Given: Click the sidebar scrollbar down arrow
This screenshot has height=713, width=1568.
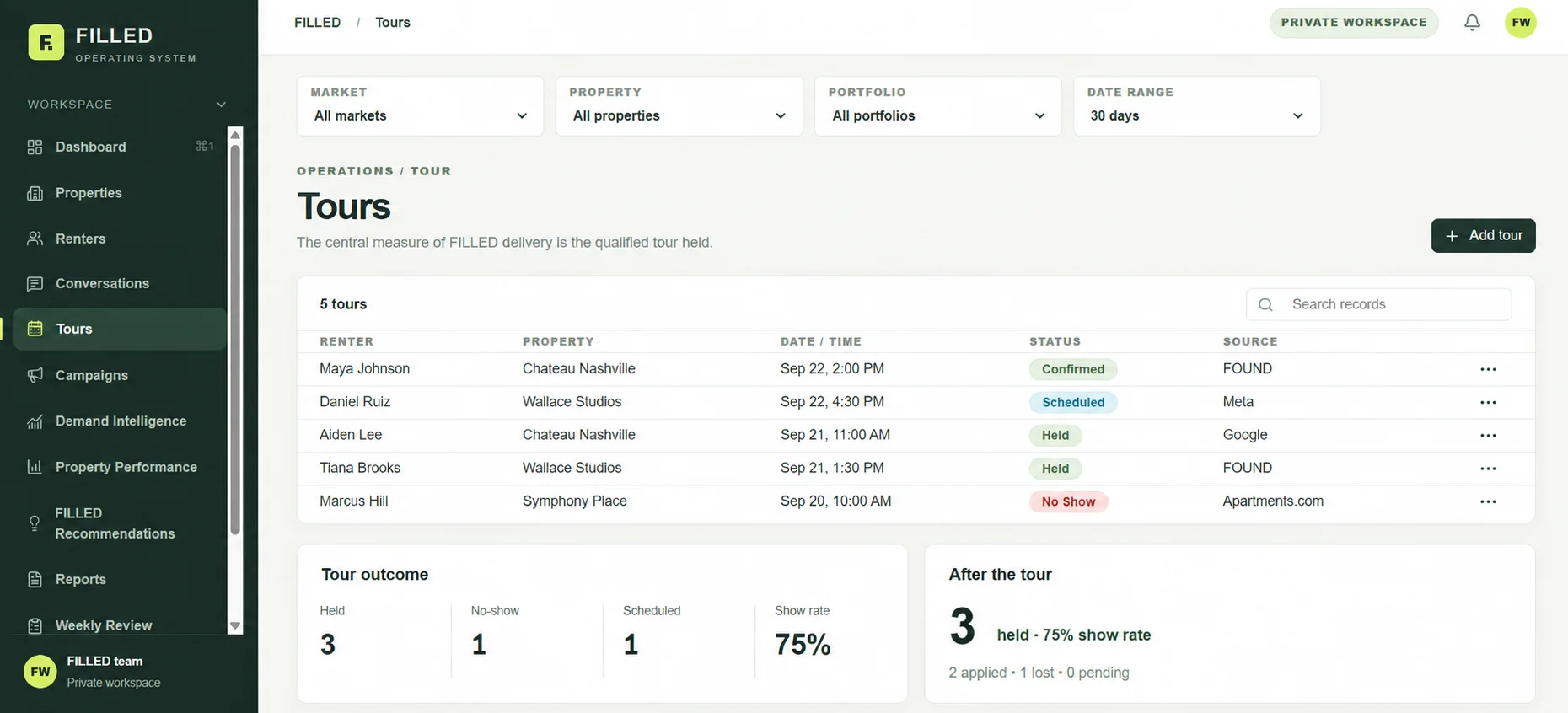Looking at the screenshot, I should (235, 626).
